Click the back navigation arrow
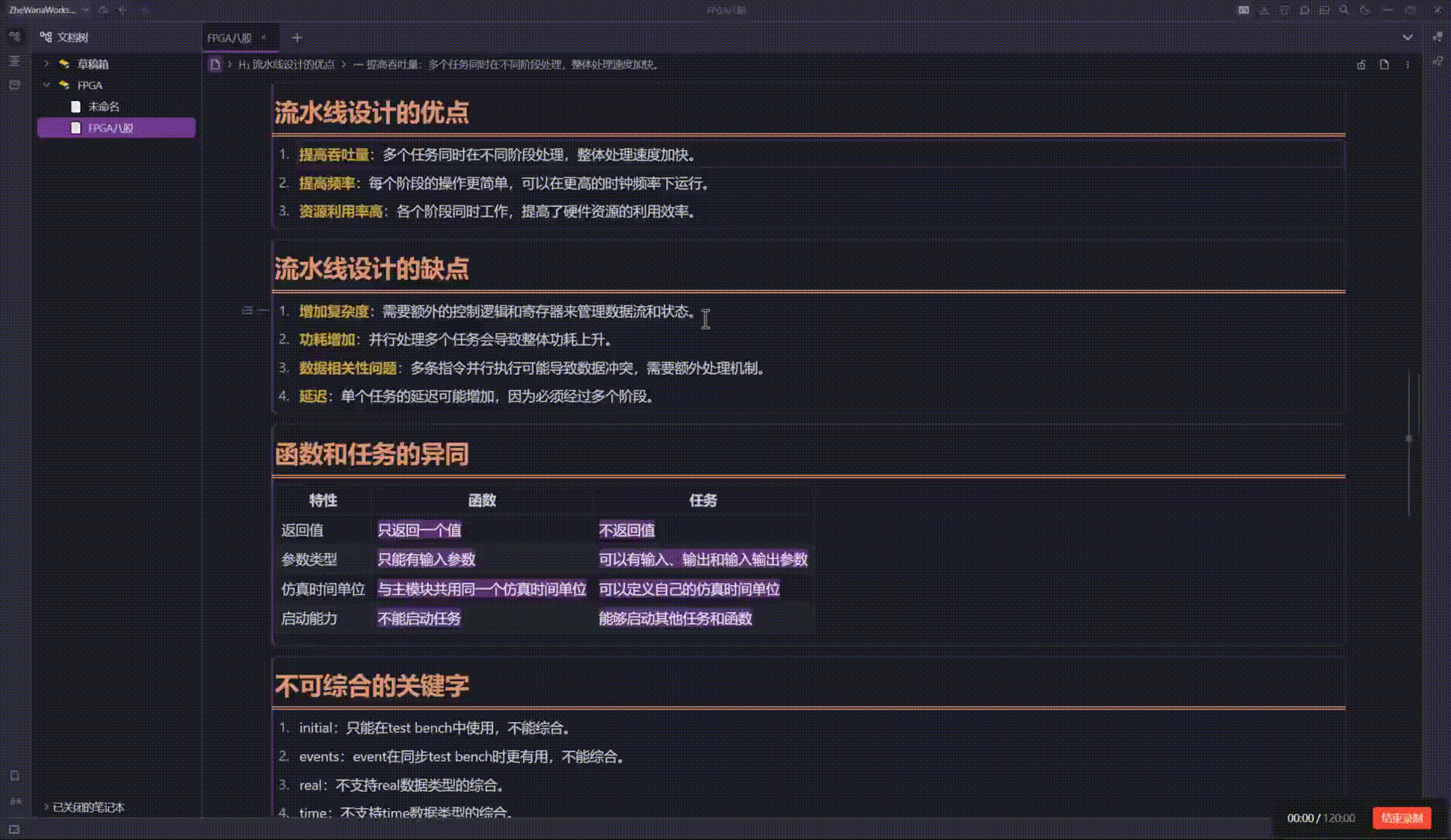The height and width of the screenshot is (840, 1451). pos(122,11)
